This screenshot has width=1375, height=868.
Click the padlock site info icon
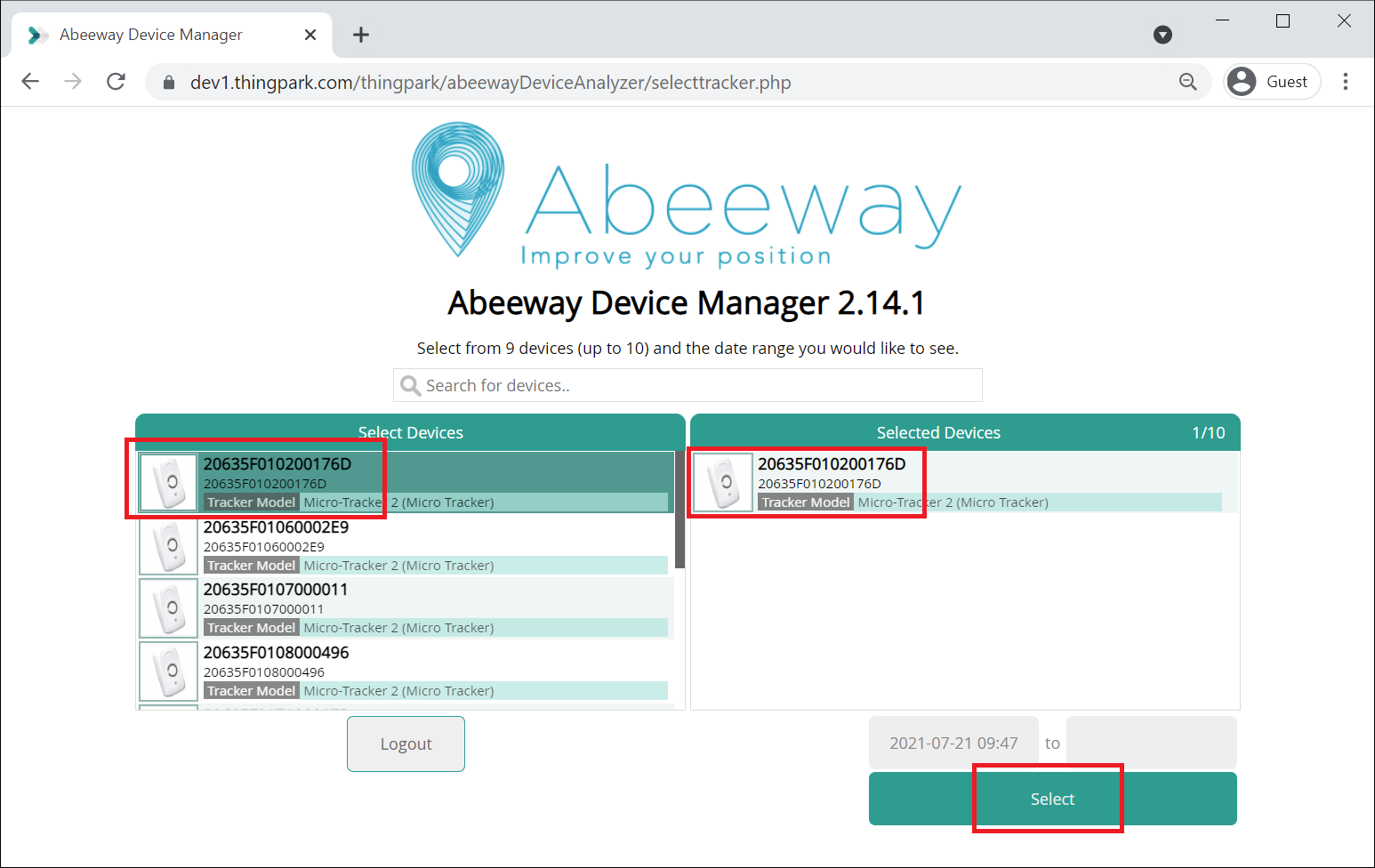(x=168, y=83)
